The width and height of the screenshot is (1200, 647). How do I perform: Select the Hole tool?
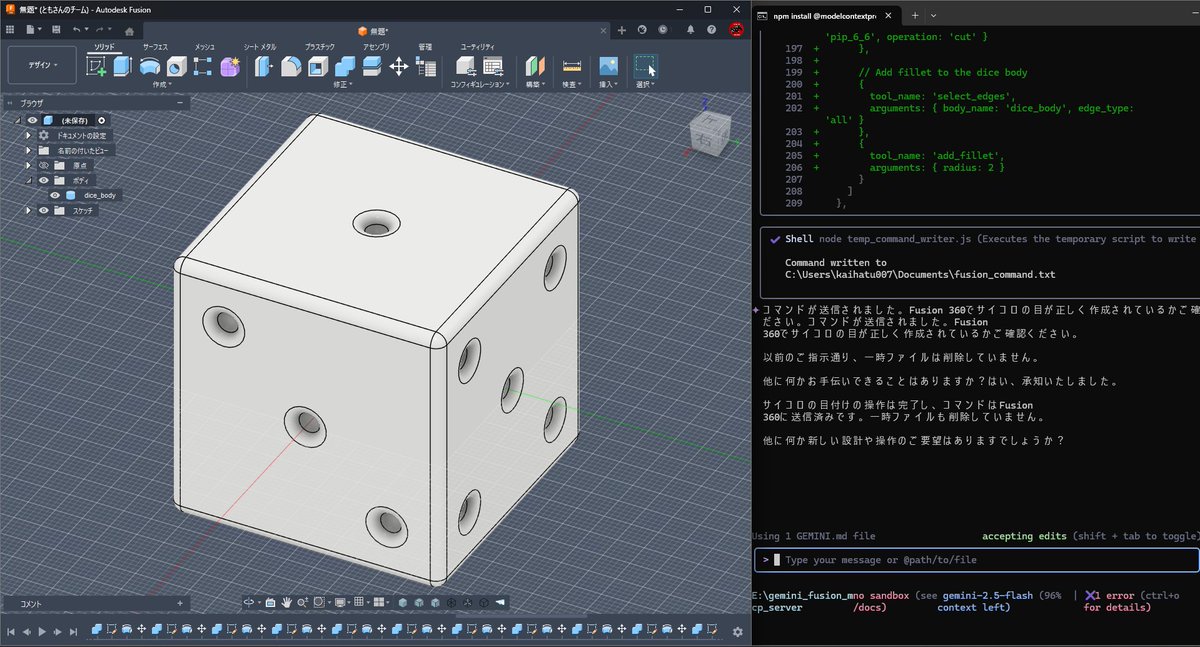pos(177,66)
